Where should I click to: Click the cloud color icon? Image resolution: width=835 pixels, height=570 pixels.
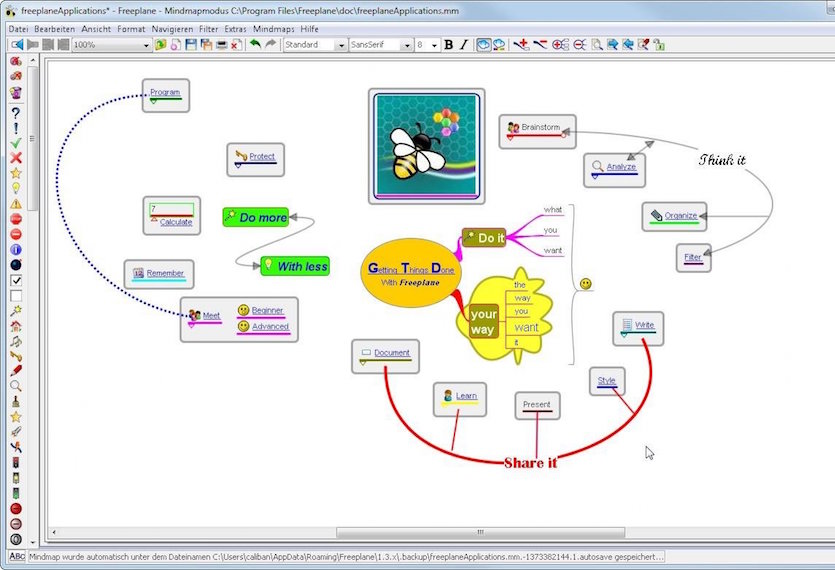click(x=499, y=45)
